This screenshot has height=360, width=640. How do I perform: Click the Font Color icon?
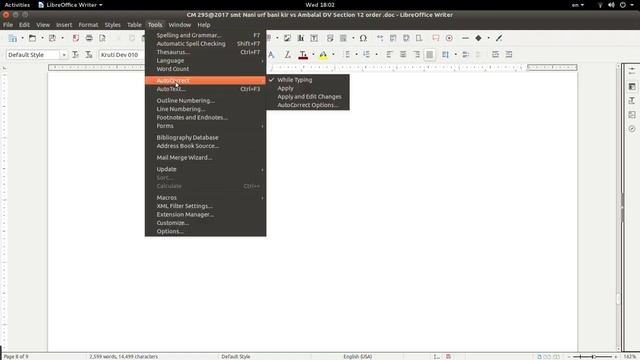coord(303,54)
